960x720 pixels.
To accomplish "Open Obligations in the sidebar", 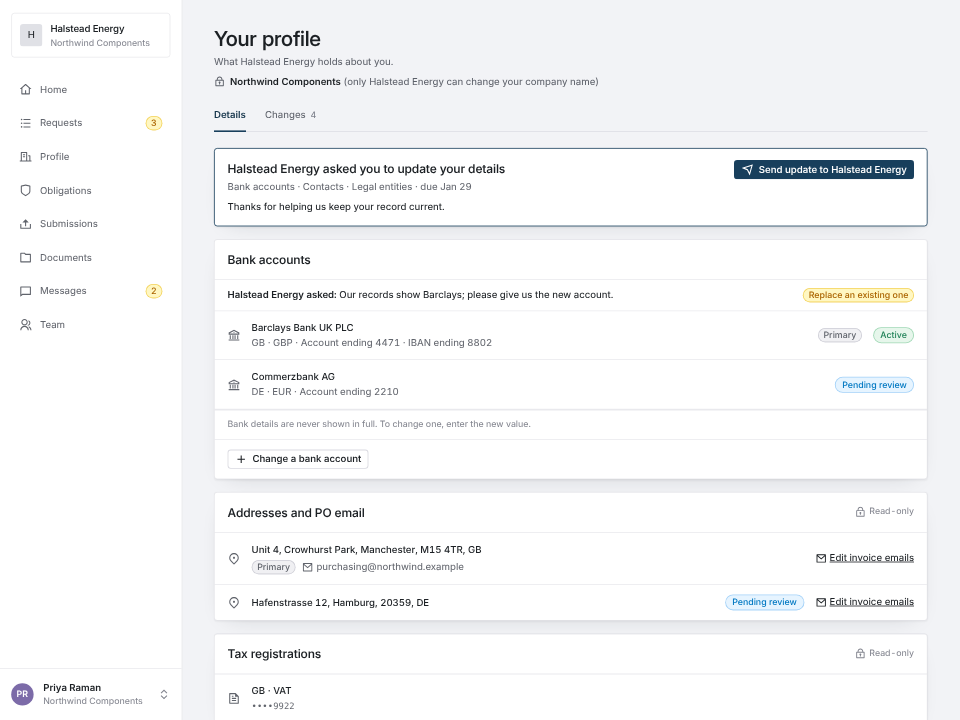I will tap(91, 190).
